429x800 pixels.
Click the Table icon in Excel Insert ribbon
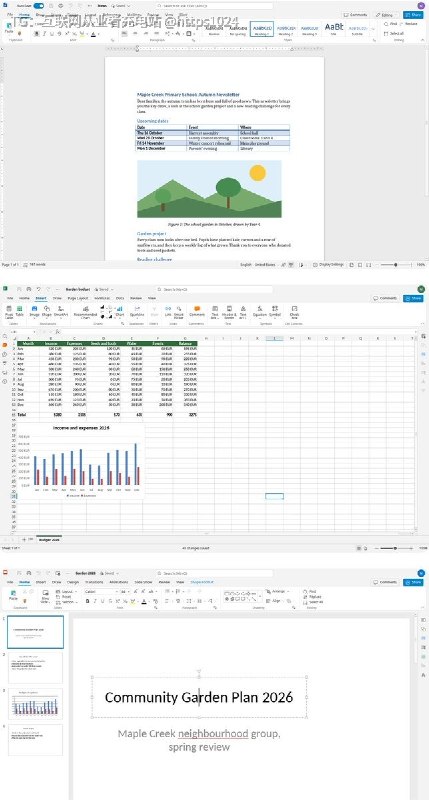(x=19, y=311)
